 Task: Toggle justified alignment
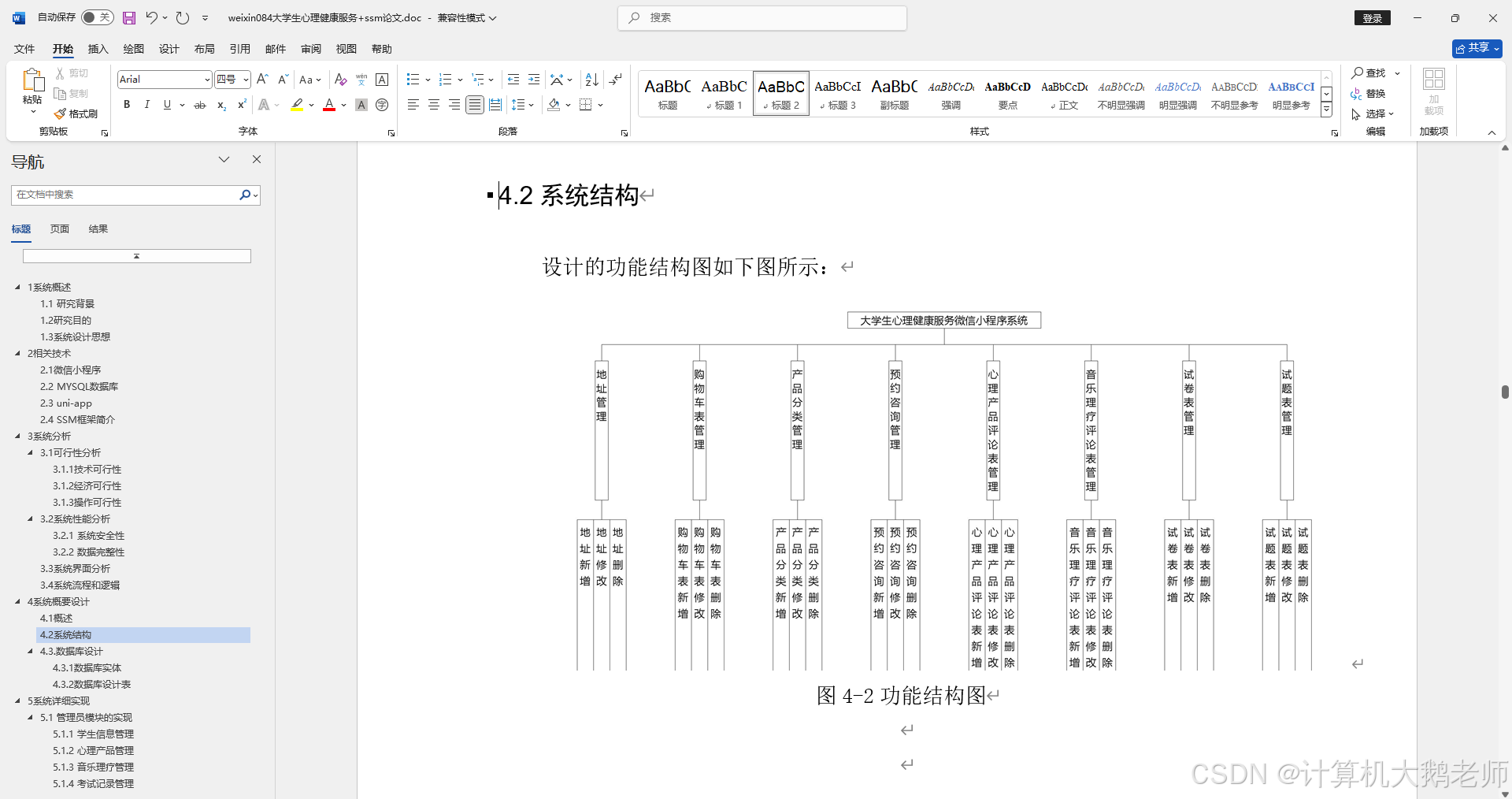tap(474, 105)
